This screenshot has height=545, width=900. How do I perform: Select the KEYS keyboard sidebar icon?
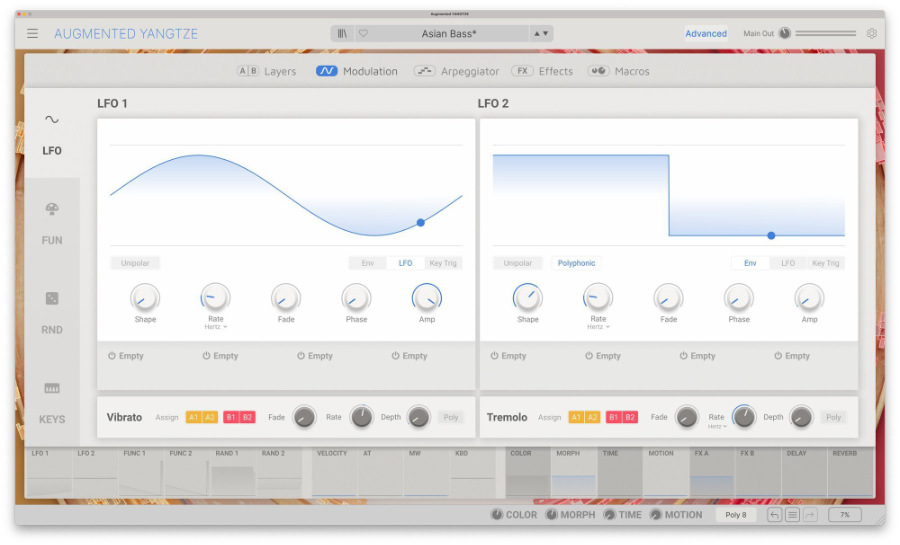(x=52, y=388)
